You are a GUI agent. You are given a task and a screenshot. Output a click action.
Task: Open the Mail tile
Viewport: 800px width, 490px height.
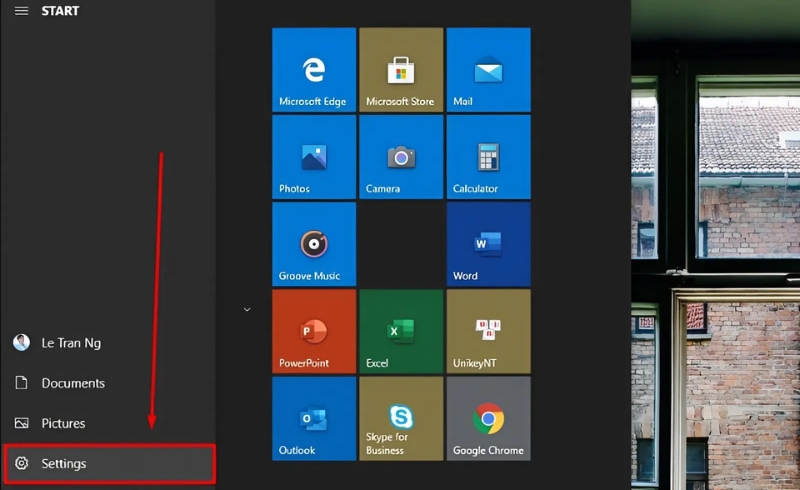point(488,70)
